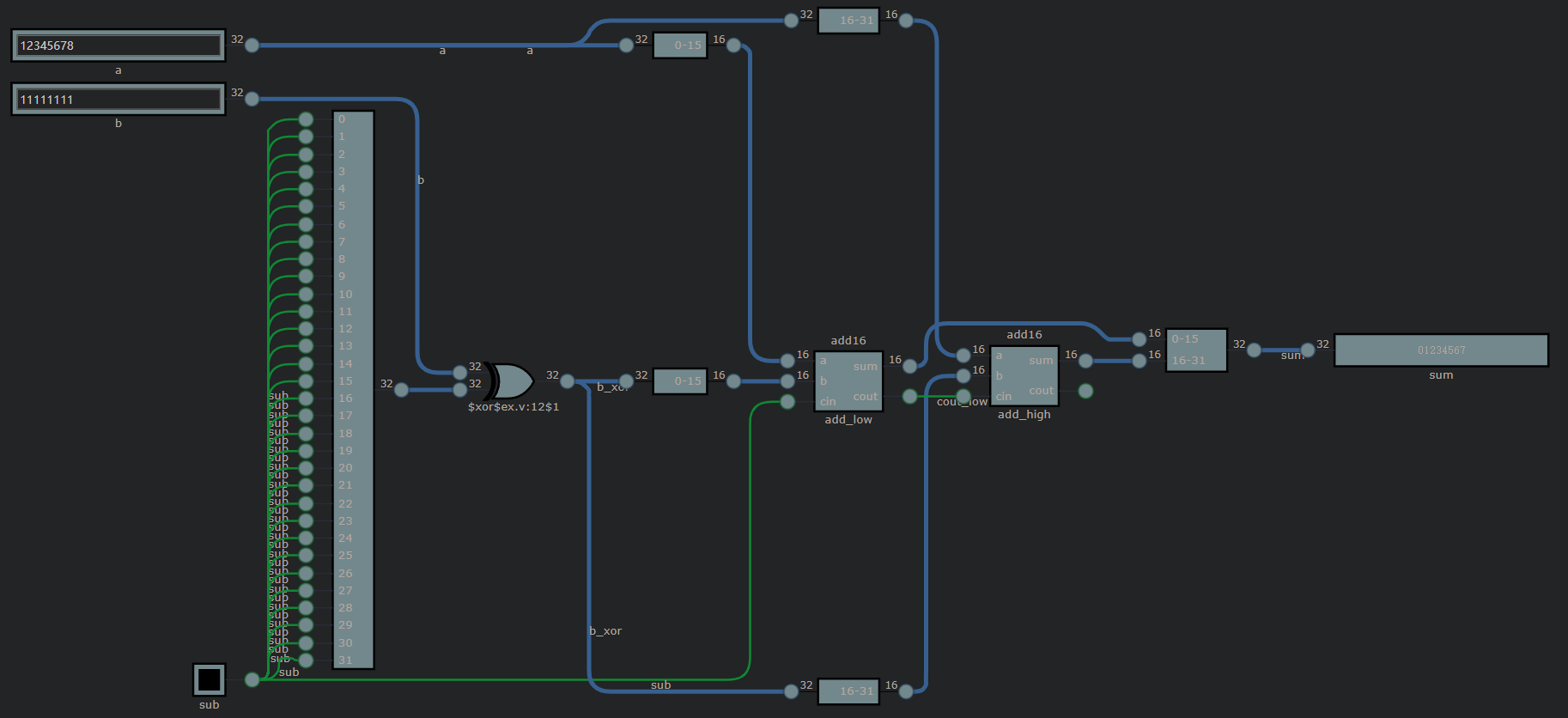This screenshot has height=718, width=1568.
Task: Click the a input port of add_low
Action: 787,361
